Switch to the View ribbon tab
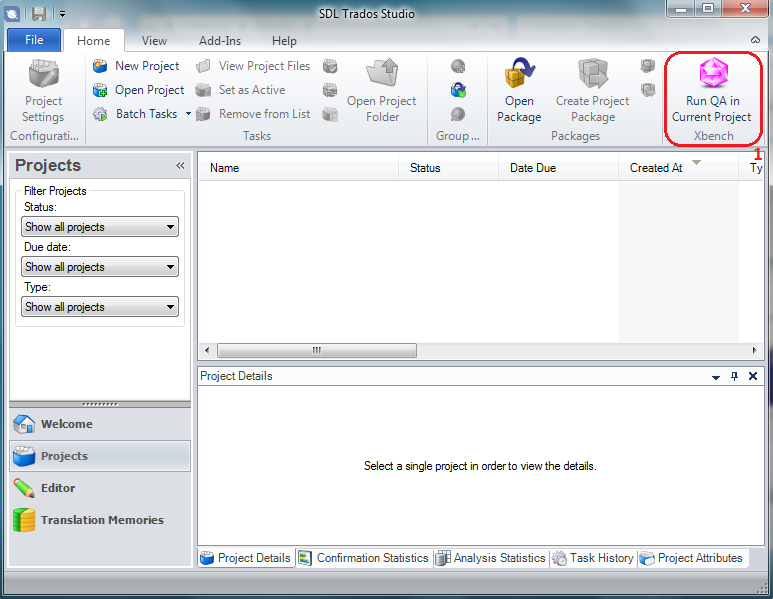Screen dimensions: 773x599 tap(154, 40)
